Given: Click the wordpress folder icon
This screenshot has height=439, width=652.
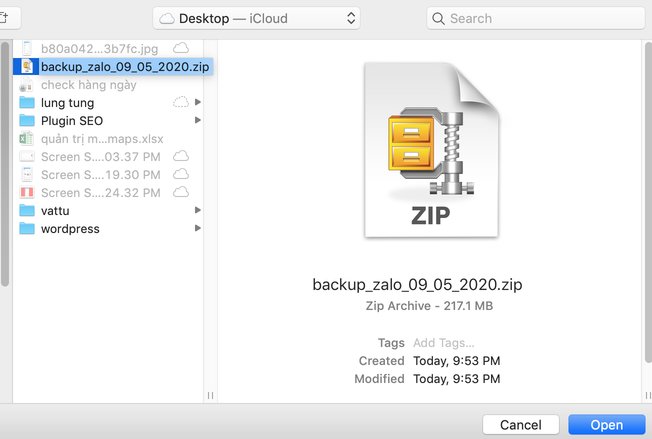Looking at the screenshot, I should (27, 229).
